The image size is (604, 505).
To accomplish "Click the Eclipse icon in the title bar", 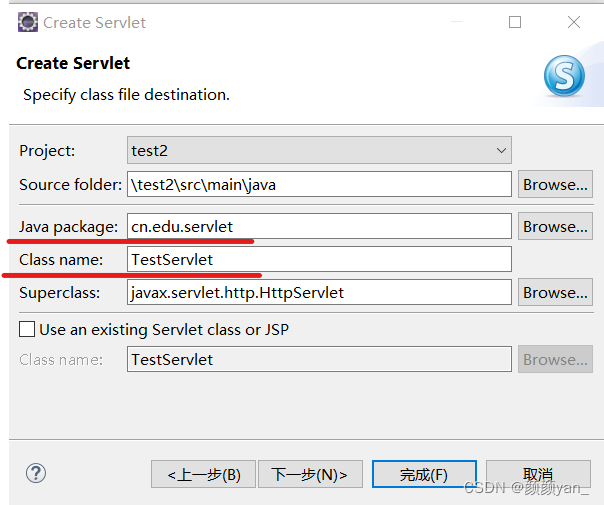I will (28, 22).
